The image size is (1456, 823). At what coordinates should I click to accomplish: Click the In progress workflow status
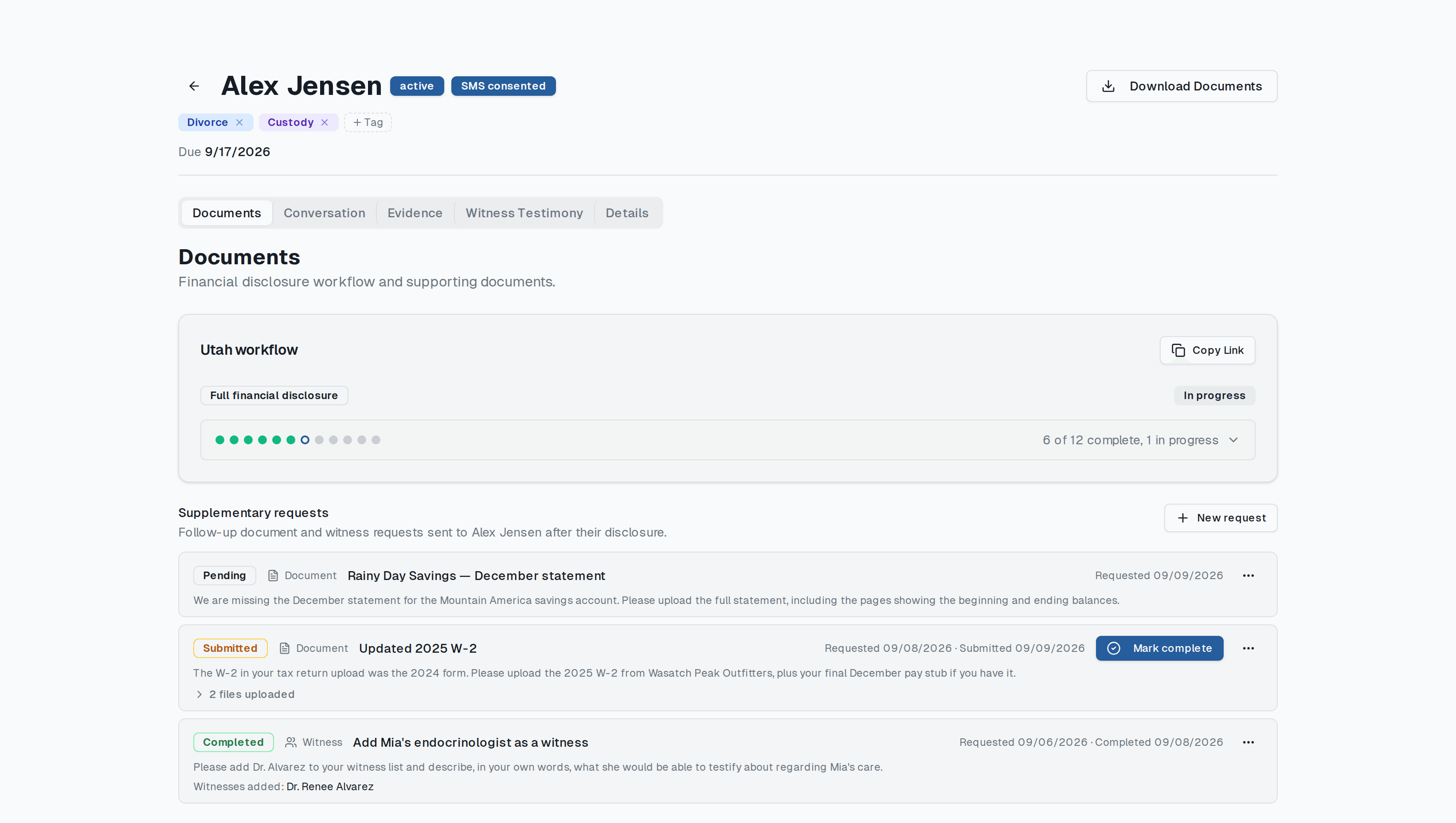coord(1214,396)
